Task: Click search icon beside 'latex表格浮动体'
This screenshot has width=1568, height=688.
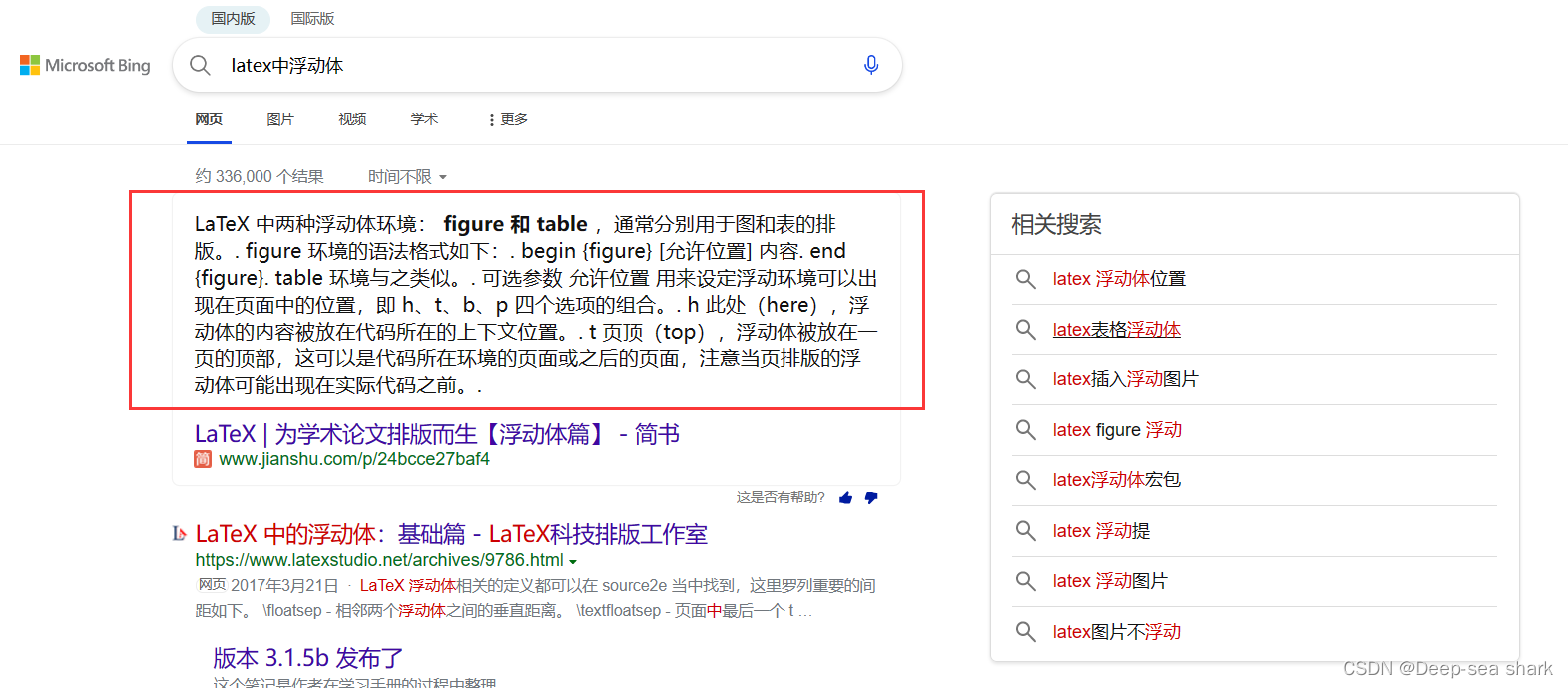Action: [1025, 329]
